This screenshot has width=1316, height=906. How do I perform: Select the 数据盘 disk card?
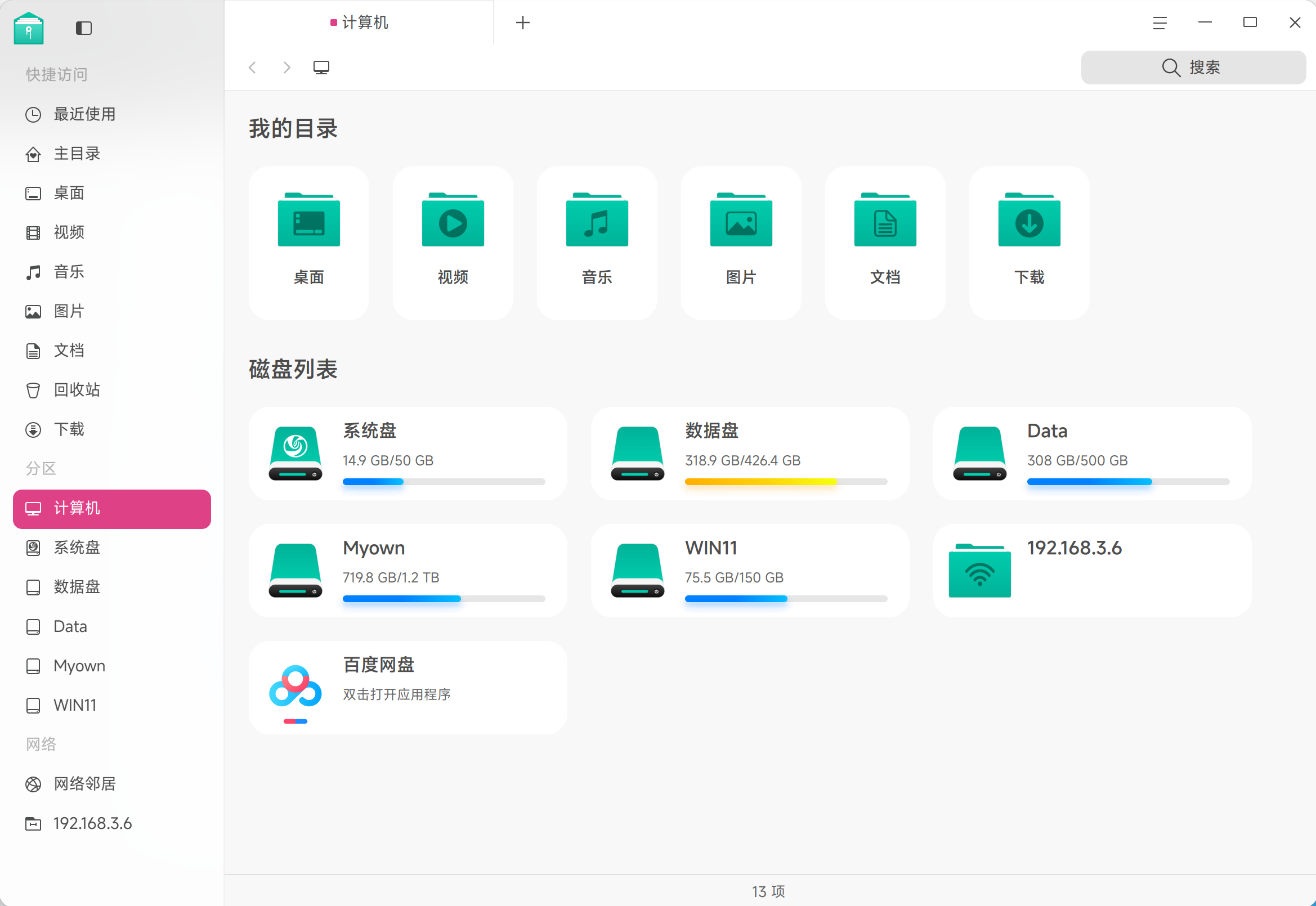pos(750,454)
